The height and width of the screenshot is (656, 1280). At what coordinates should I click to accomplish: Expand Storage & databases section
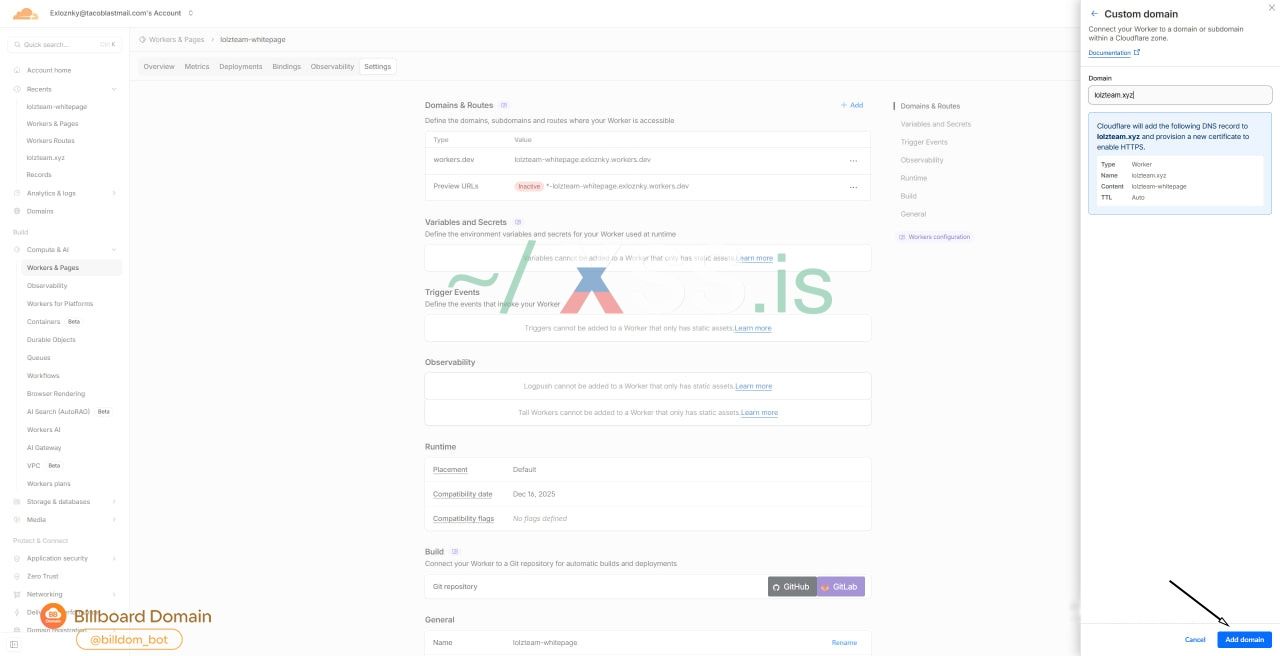(x=114, y=502)
